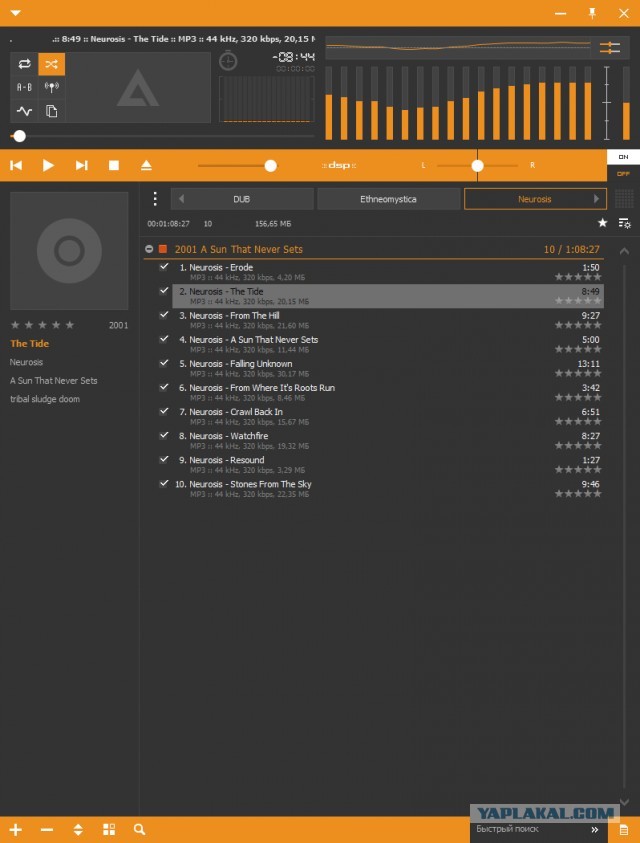Click The Tide title in info panel

click(x=30, y=344)
